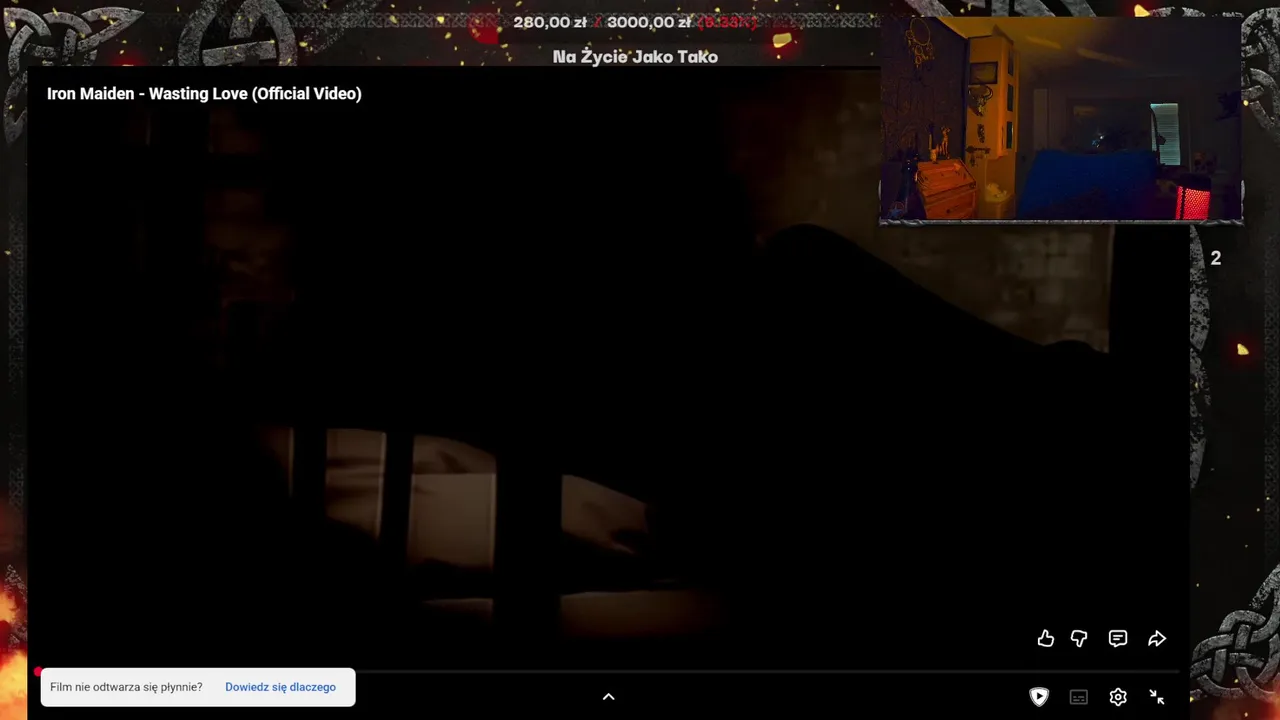
Task: Open the comments panel icon
Action: point(1118,638)
